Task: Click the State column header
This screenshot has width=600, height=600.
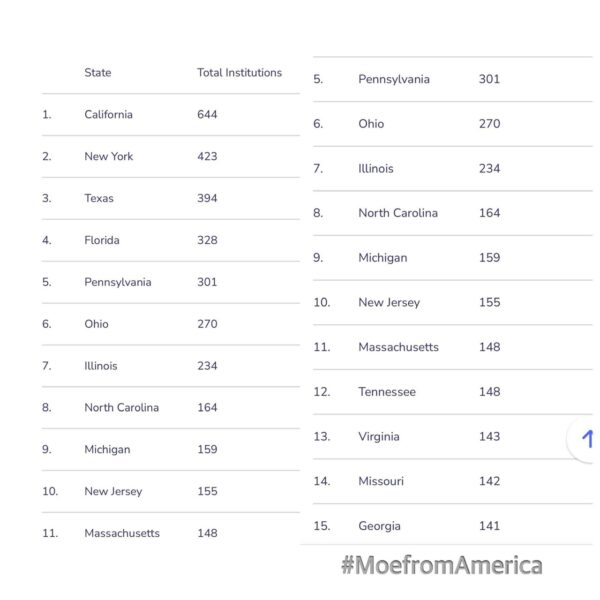Action: tap(98, 73)
